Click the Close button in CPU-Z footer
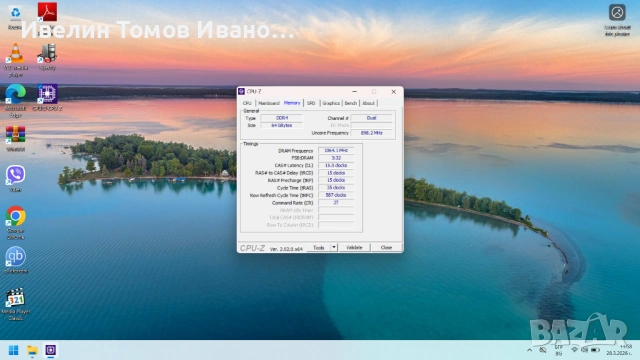This screenshot has width=640, height=360. point(386,248)
